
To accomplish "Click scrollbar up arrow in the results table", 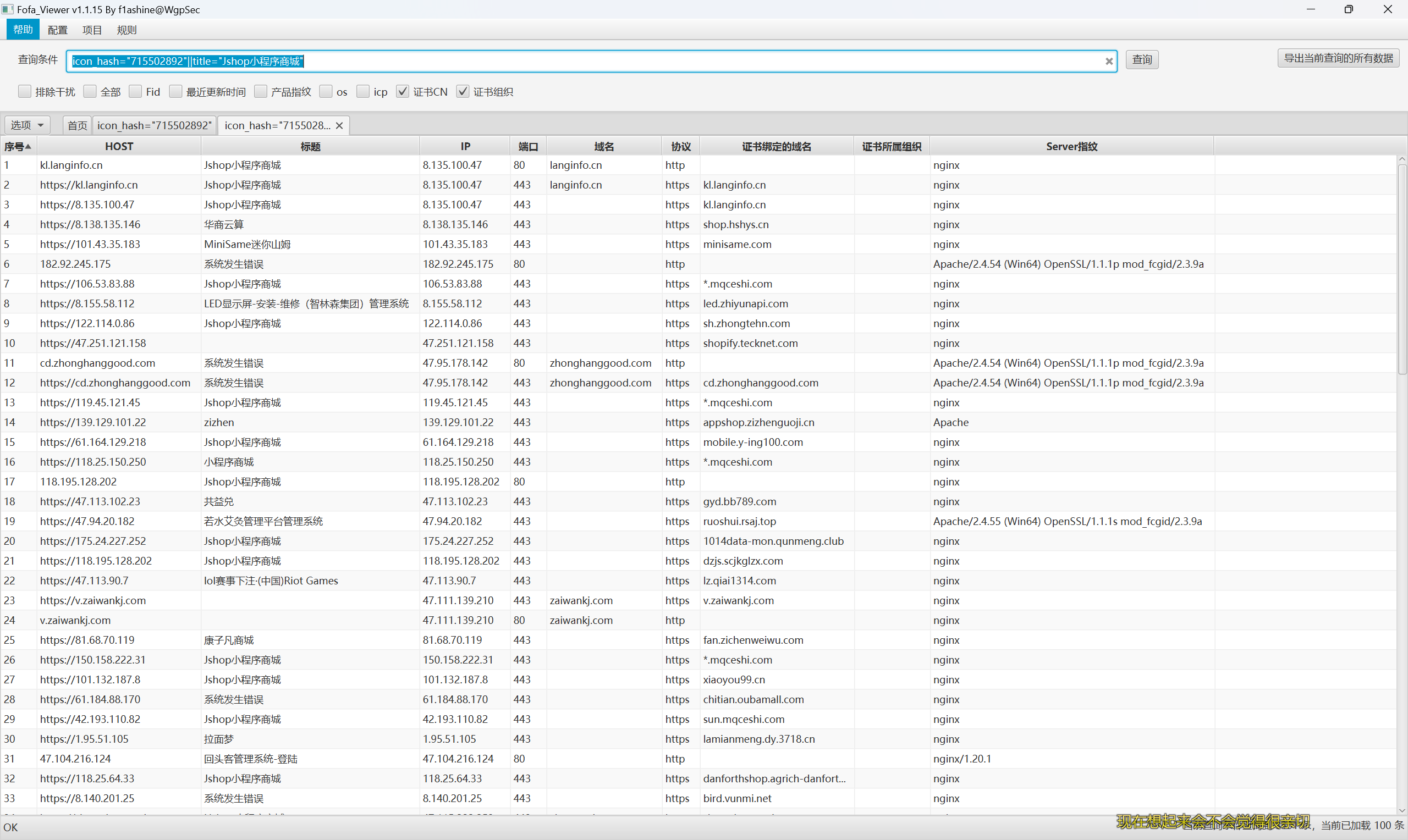I will (1402, 160).
